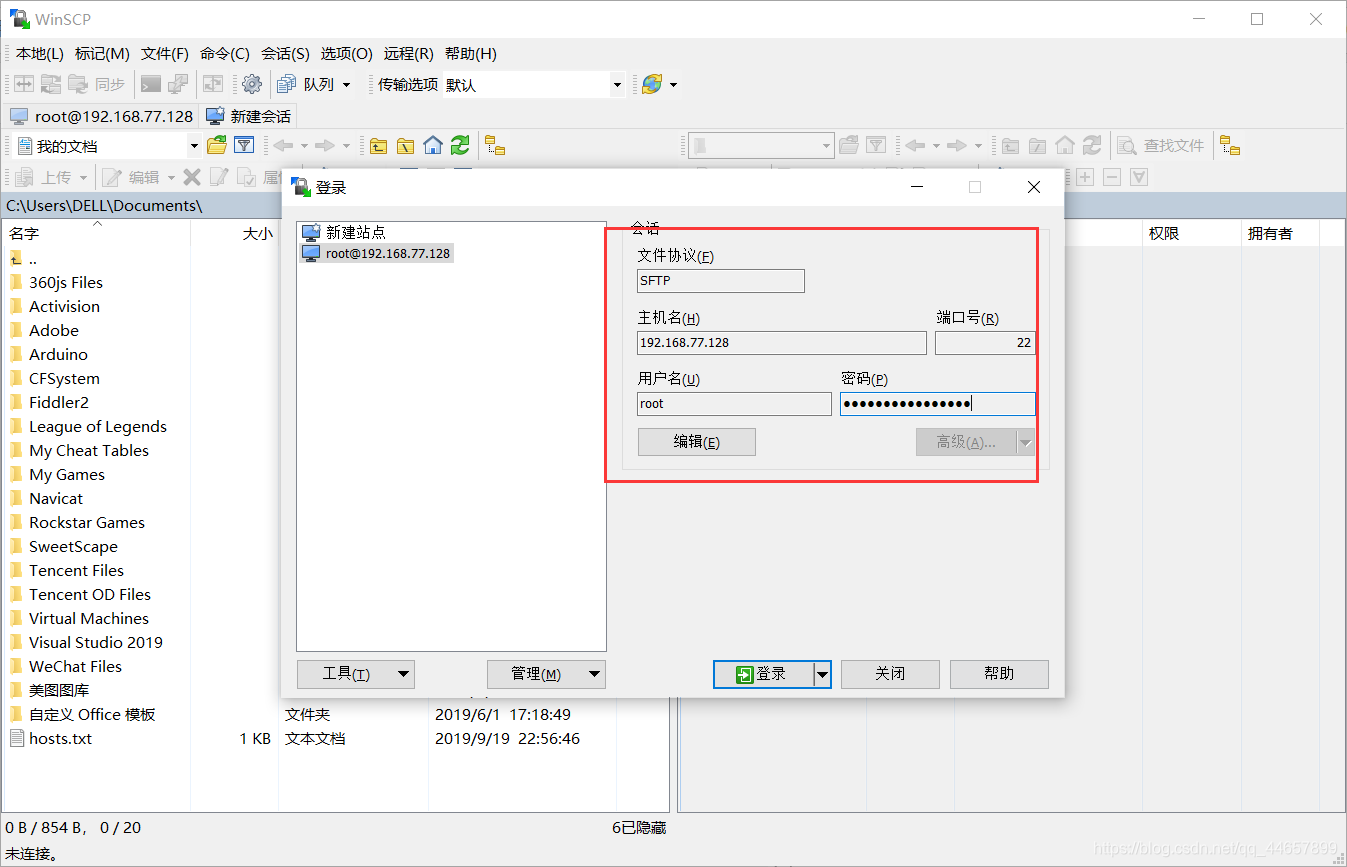
Task: Click the remote panel filter icon
Action: click(876, 146)
